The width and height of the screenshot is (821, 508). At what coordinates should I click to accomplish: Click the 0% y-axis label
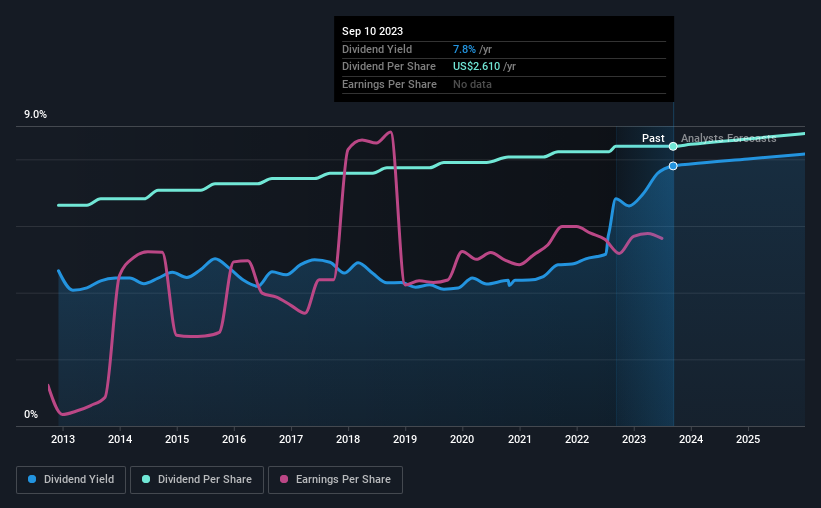pos(31,414)
